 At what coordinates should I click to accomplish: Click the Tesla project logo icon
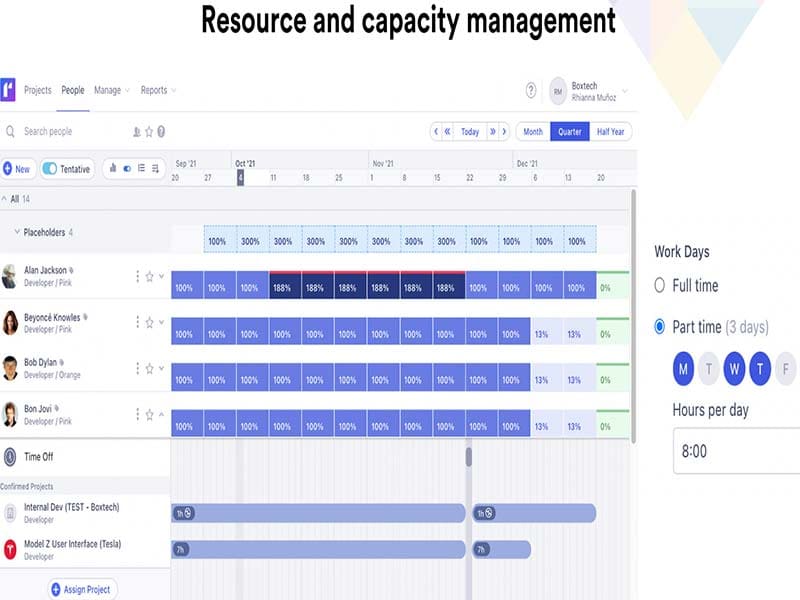[x=10, y=549]
